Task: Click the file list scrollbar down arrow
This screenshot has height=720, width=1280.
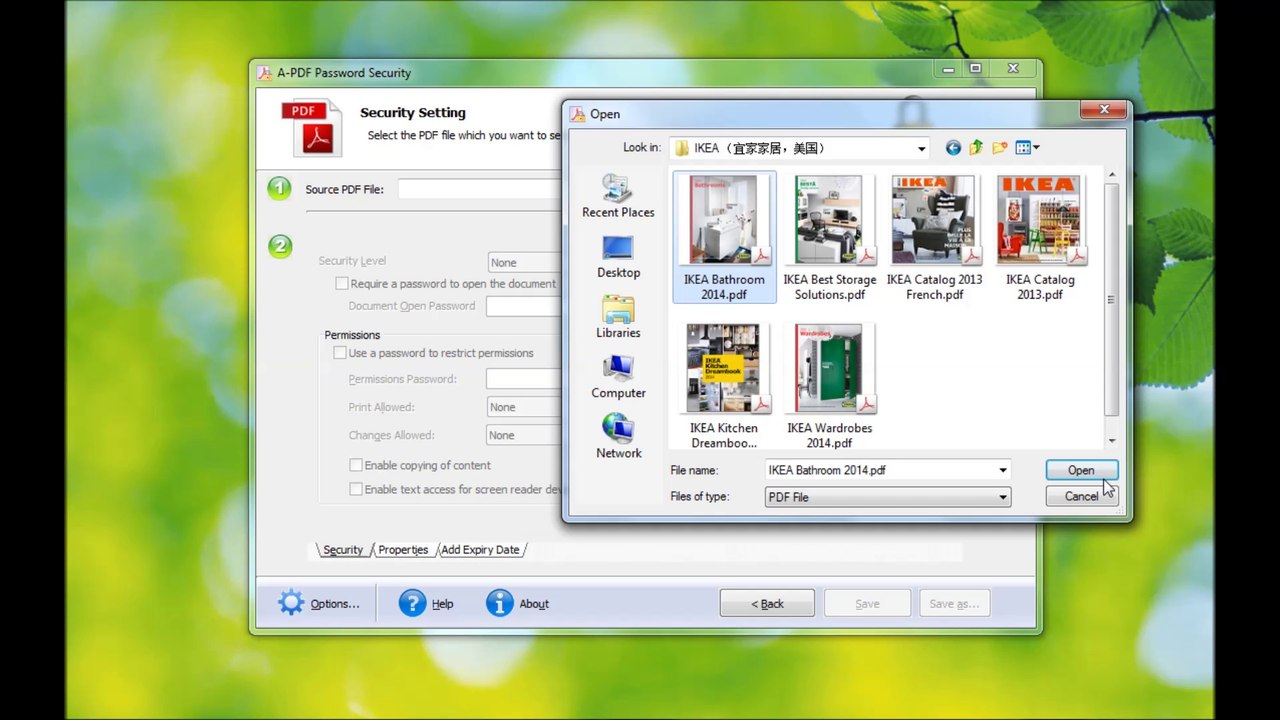Action: coord(1111,441)
